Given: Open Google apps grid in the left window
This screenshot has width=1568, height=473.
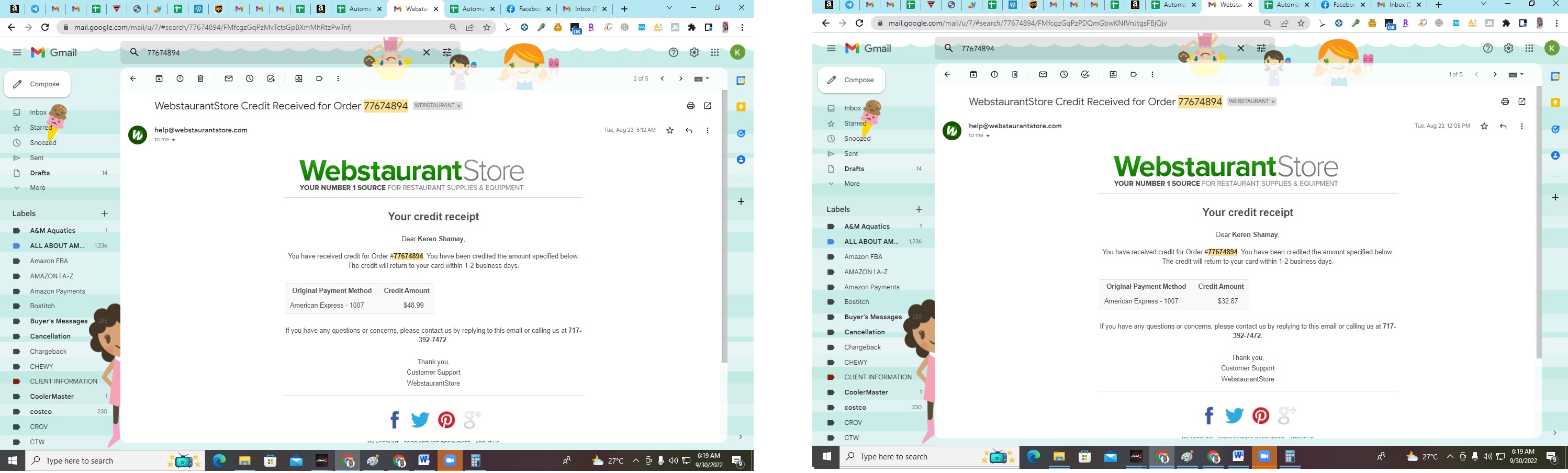Looking at the screenshot, I should 714,52.
